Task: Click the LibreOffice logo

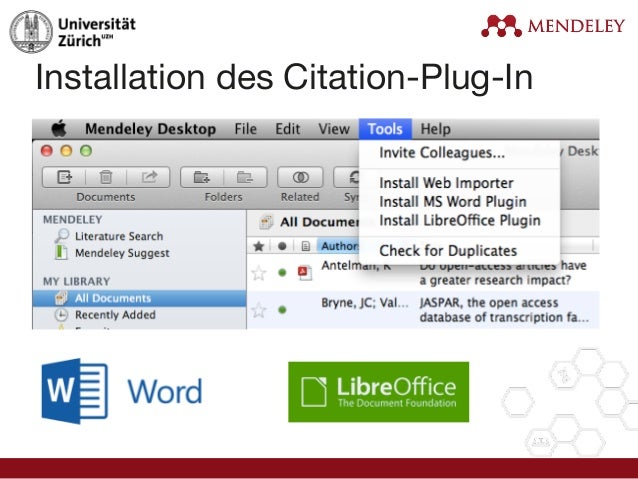Action: (378, 392)
